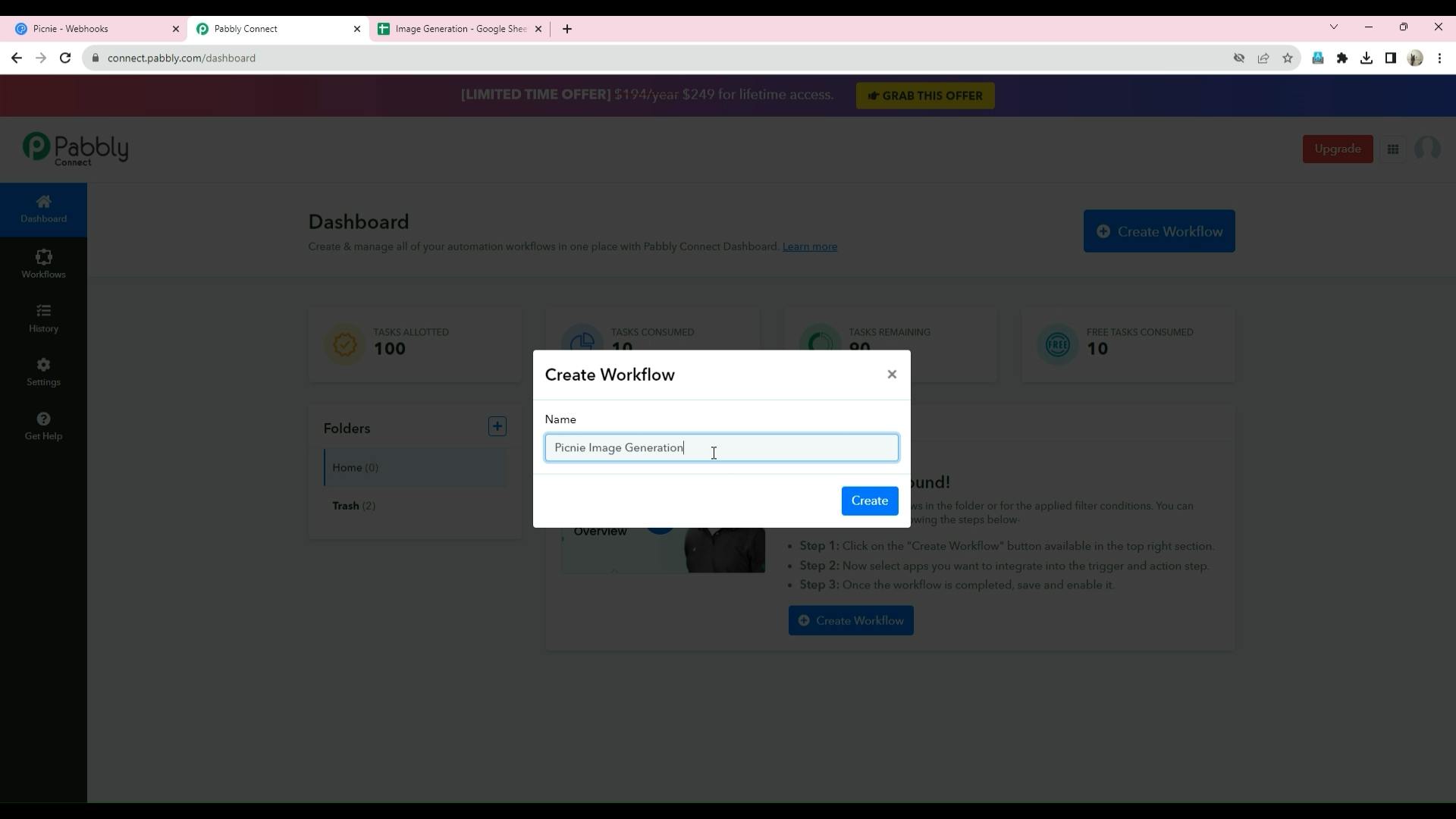Expand the Home folder
The height and width of the screenshot is (819, 1456).
354,467
